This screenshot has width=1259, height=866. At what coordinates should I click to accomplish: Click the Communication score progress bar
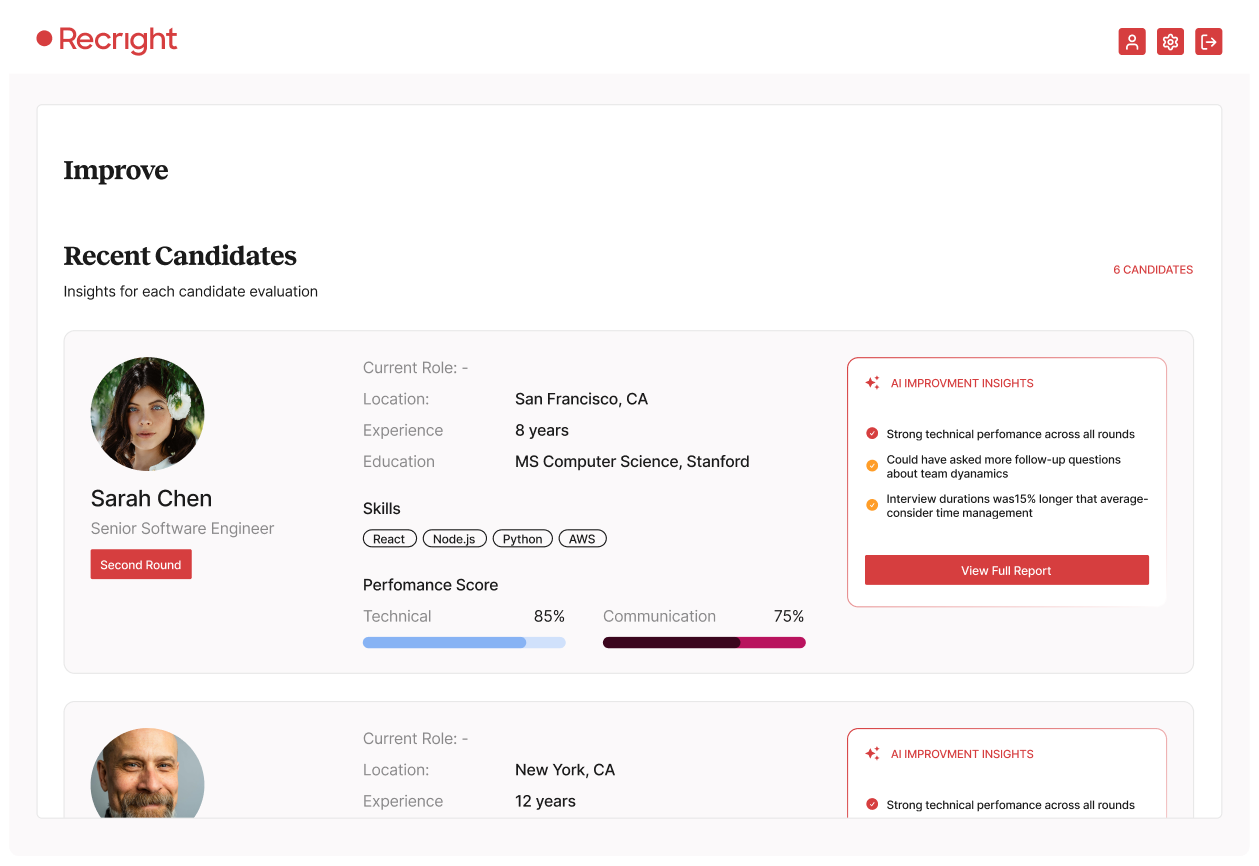(704, 643)
